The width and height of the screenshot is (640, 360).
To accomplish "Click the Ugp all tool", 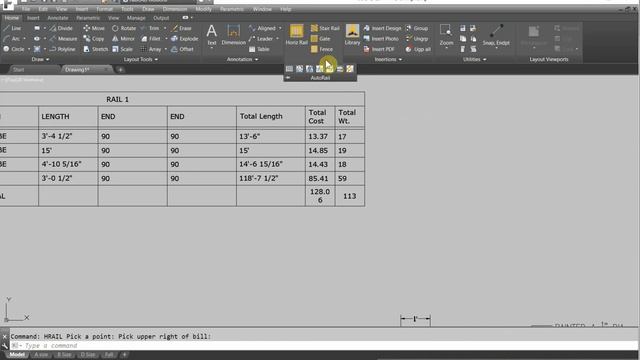I will click(x=418, y=49).
